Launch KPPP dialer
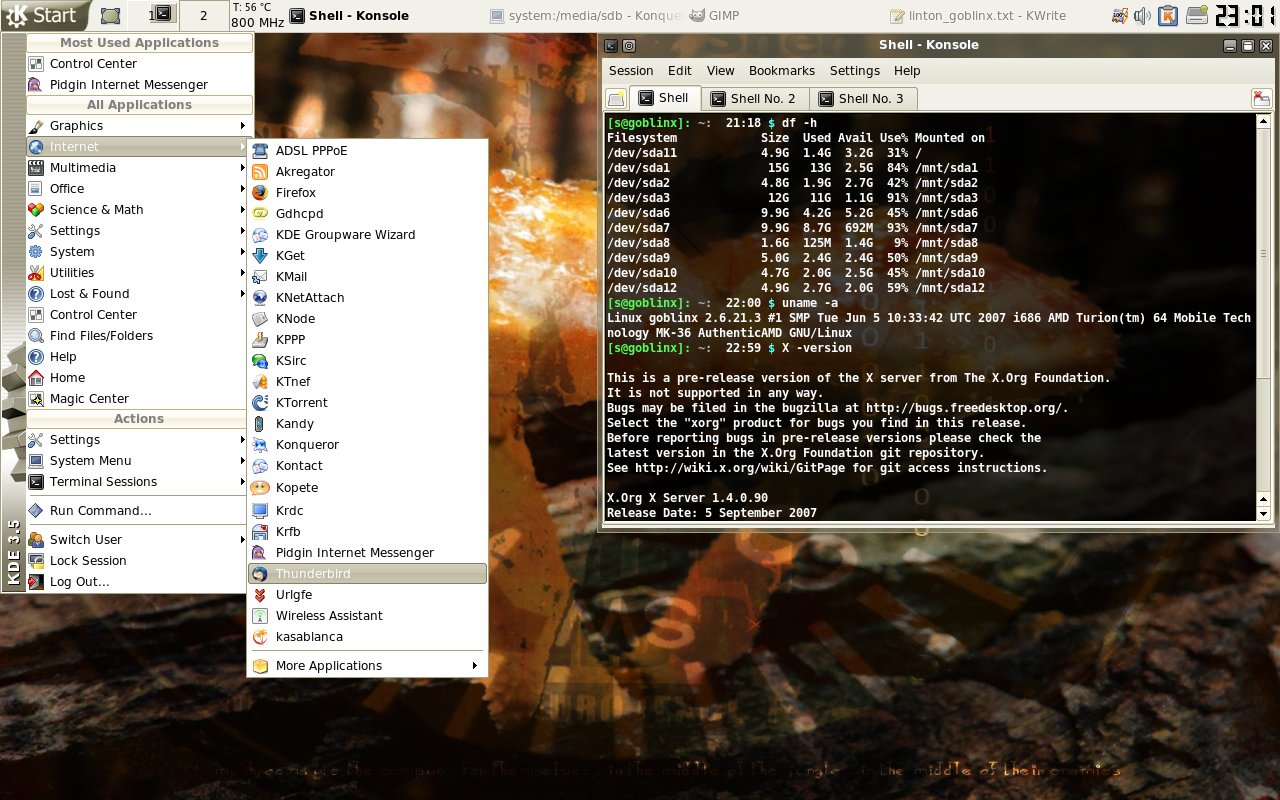 click(367, 340)
